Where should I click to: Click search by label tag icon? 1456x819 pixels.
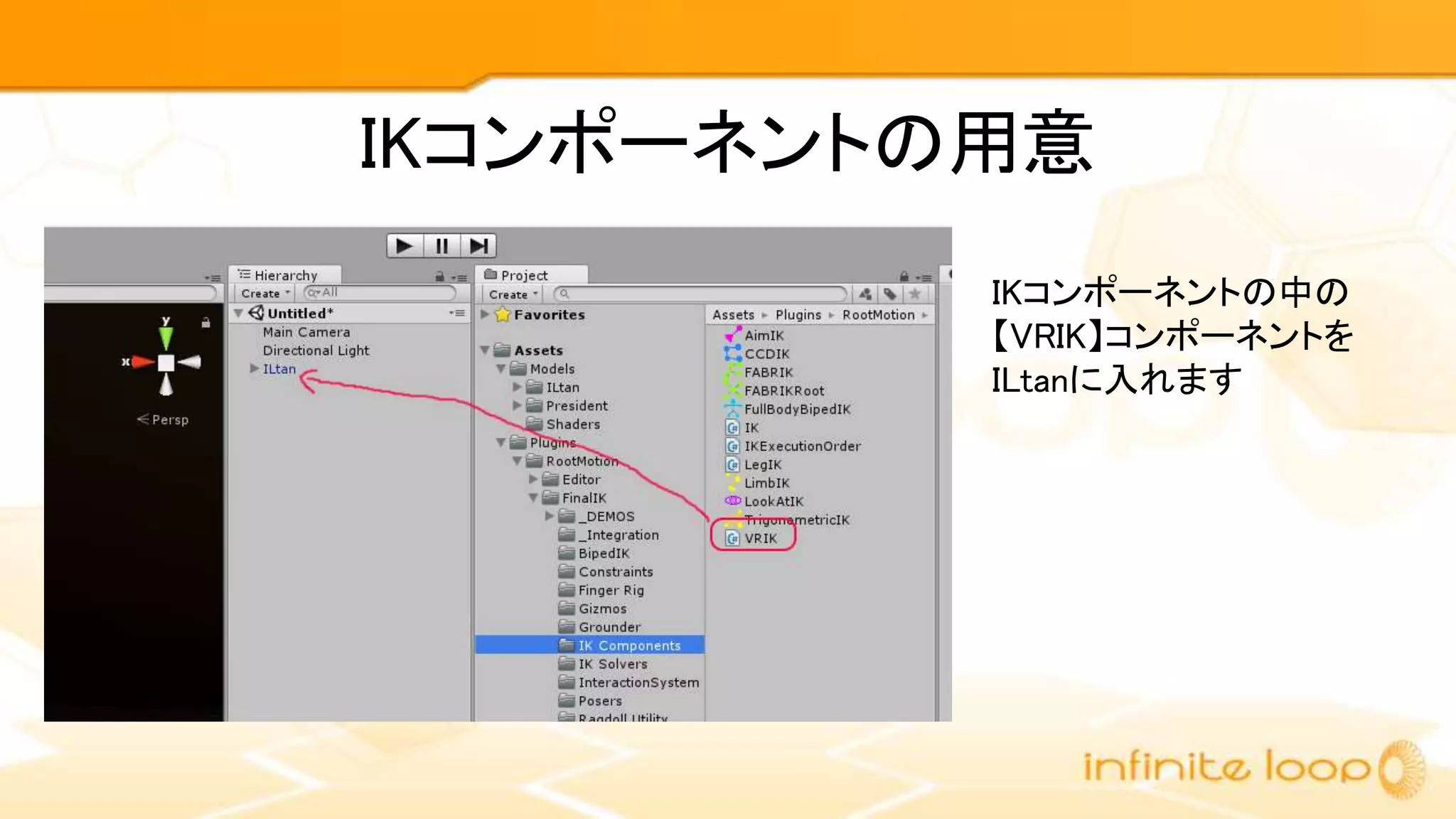click(x=889, y=294)
